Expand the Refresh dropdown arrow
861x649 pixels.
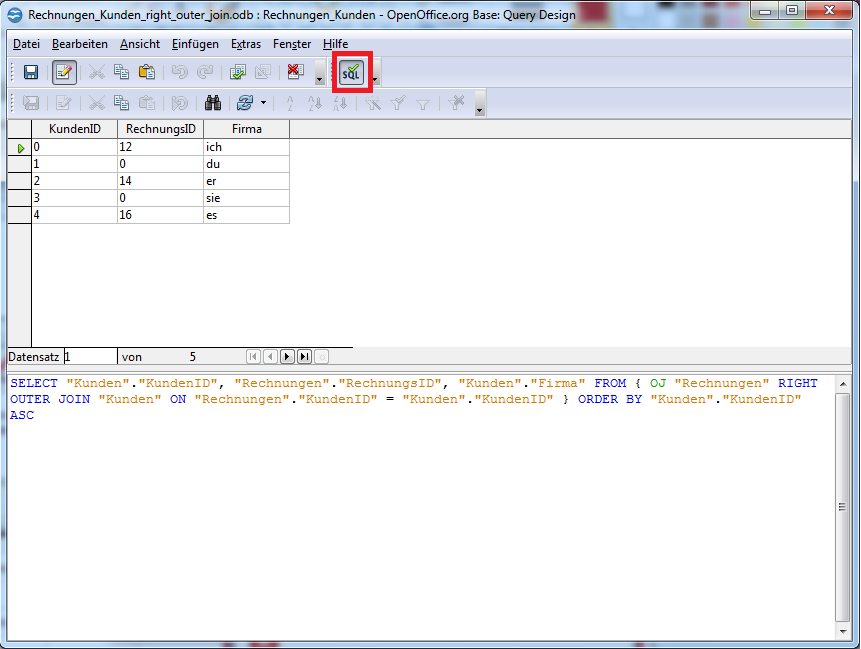pyautogui.click(x=264, y=103)
